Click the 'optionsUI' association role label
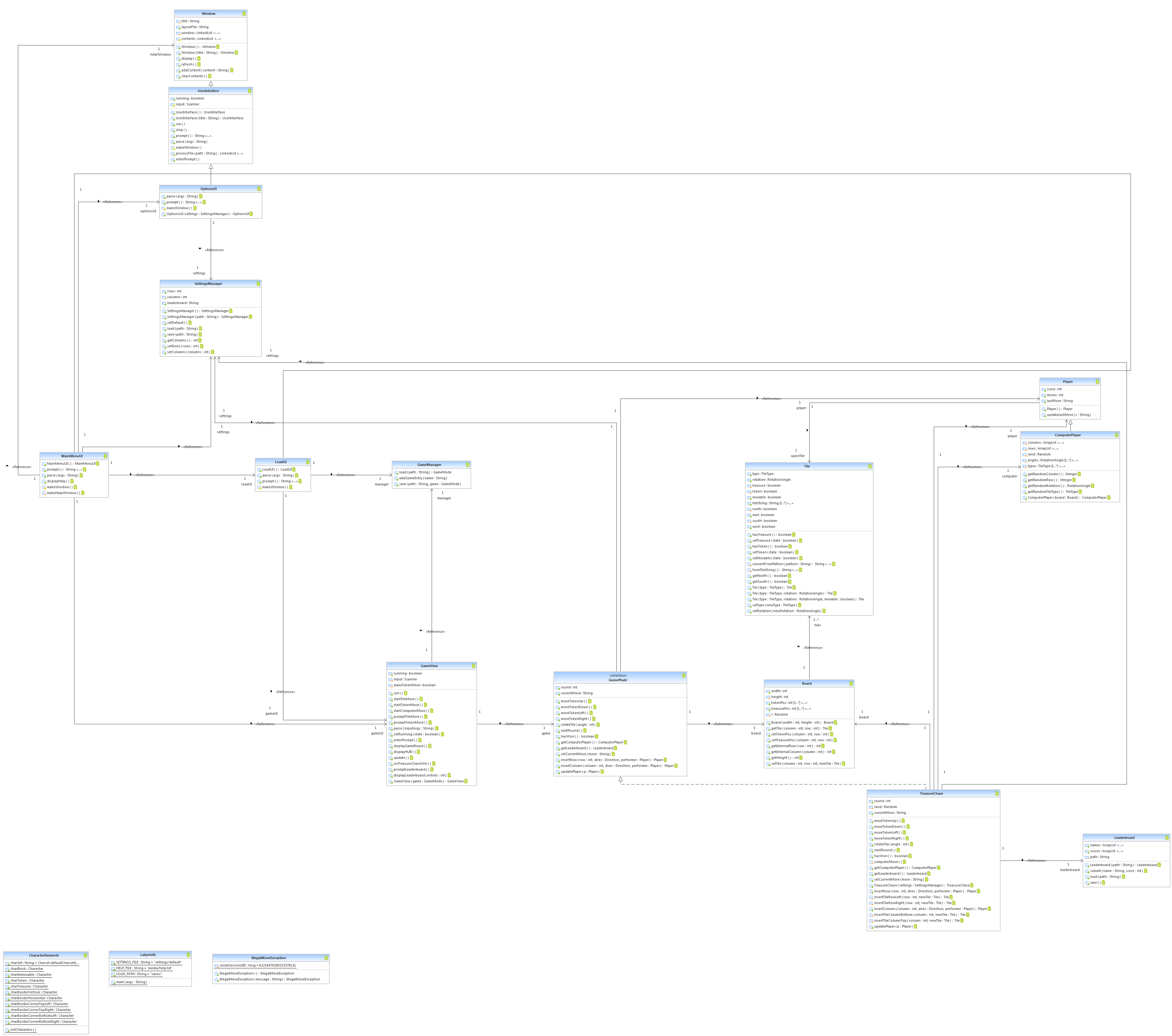The image size is (1172, 1036). [148, 211]
